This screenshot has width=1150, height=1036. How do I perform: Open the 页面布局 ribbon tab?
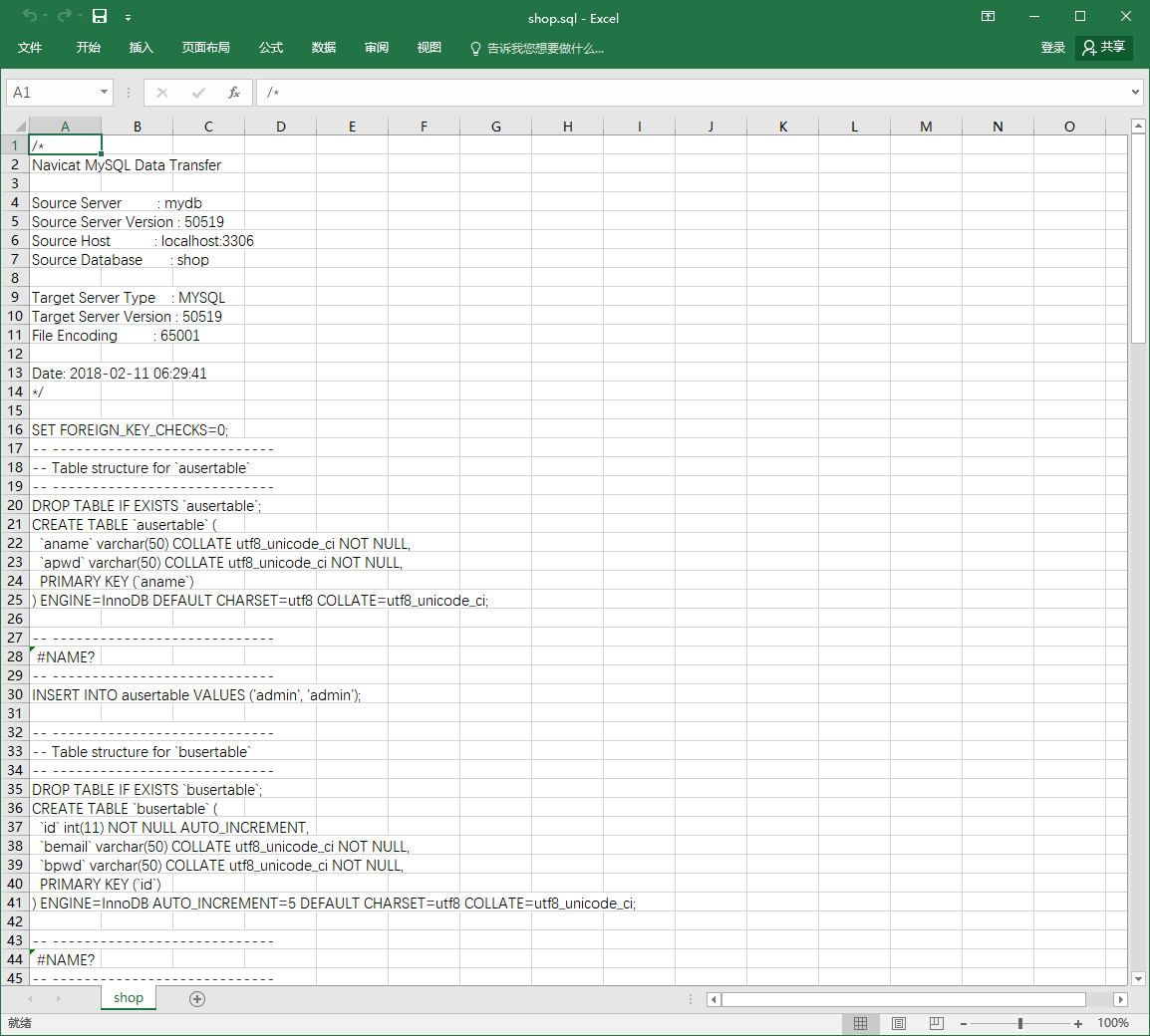coord(205,48)
